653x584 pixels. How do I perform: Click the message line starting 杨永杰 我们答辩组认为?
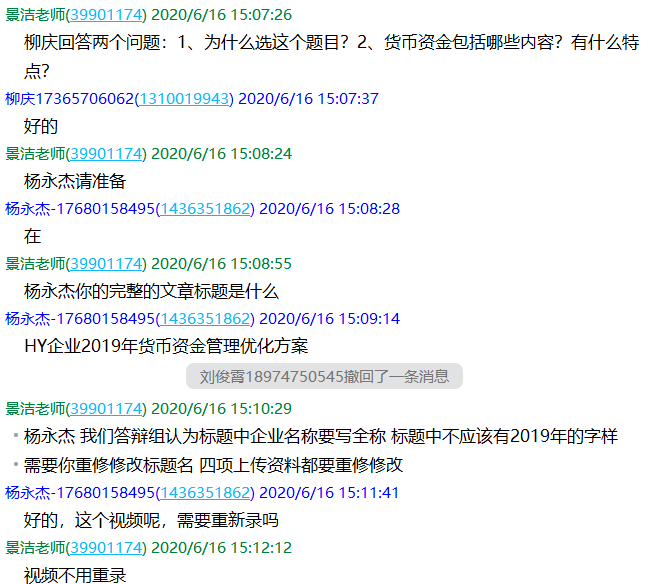pyautogui.click(x=321, y=436)
